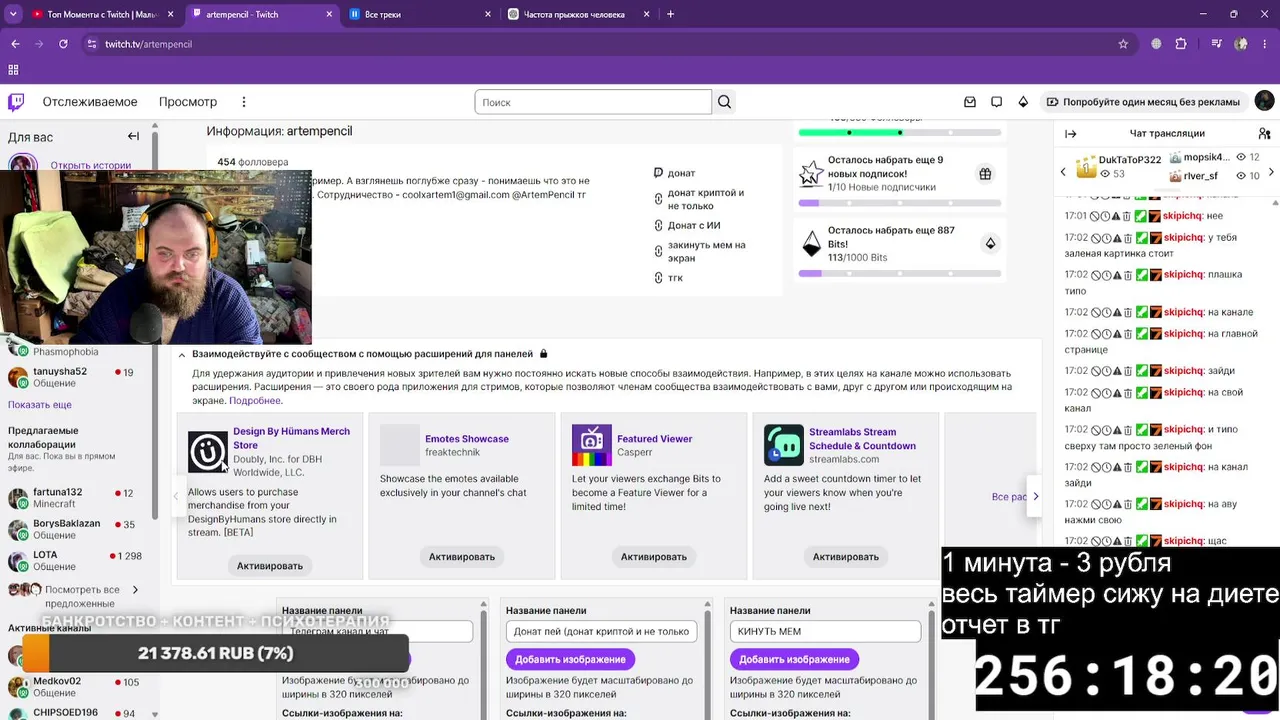This screenshot has height=720, width=1280.
Task: Open a new browser tab
Action: [x=670, y=14]
